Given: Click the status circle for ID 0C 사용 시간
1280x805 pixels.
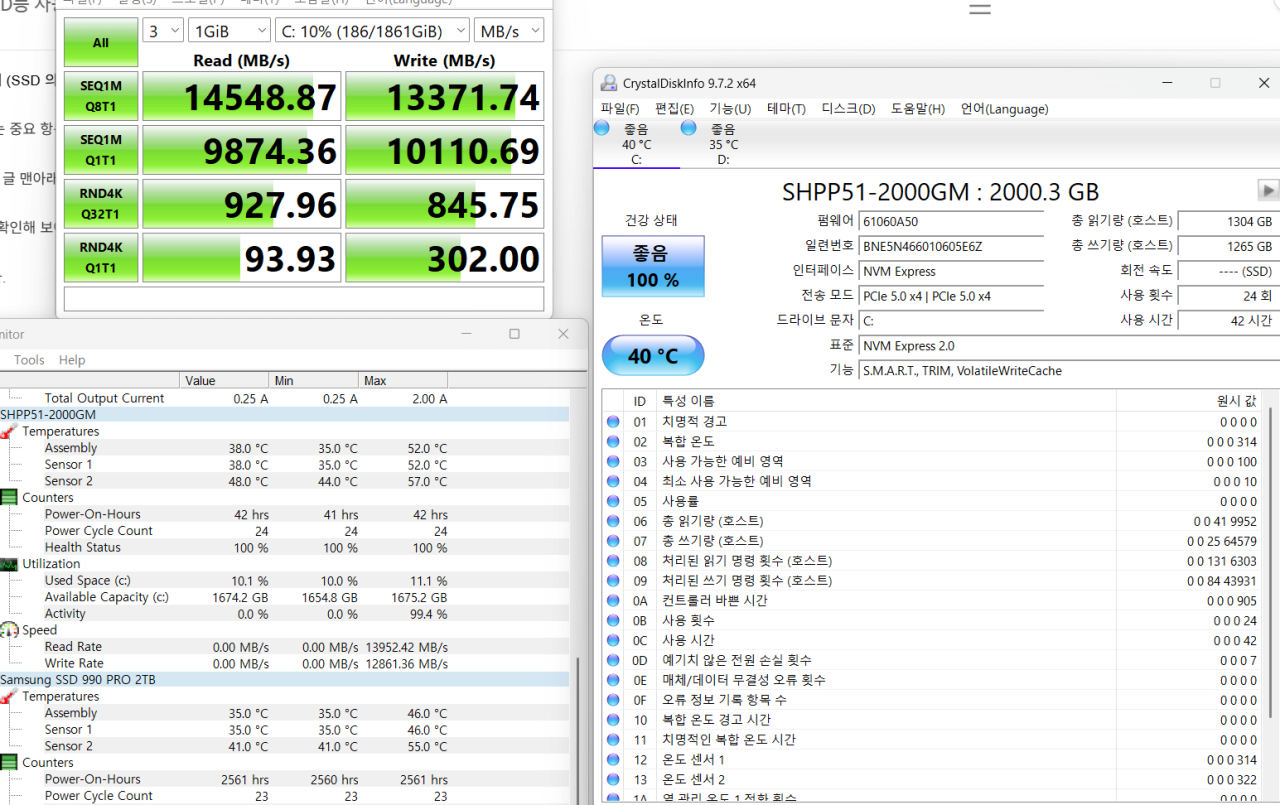Looking at the screenshot, I should [x=613, y=640].
